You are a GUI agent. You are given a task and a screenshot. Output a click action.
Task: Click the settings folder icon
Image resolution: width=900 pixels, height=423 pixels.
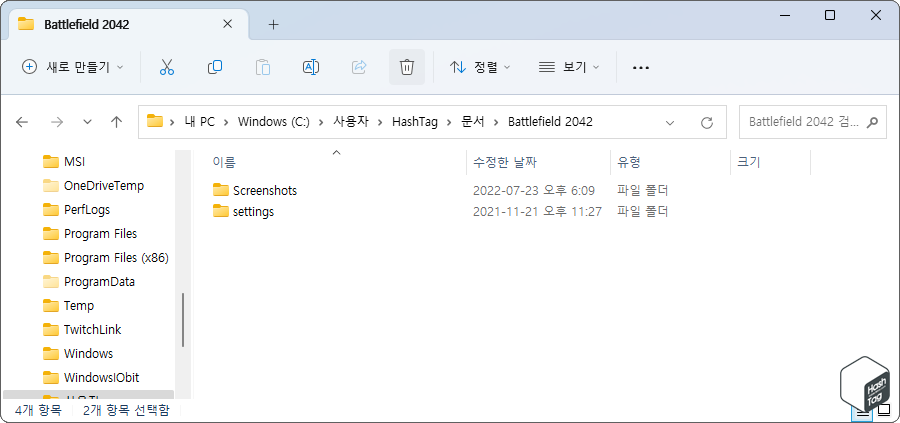point(221,211)
